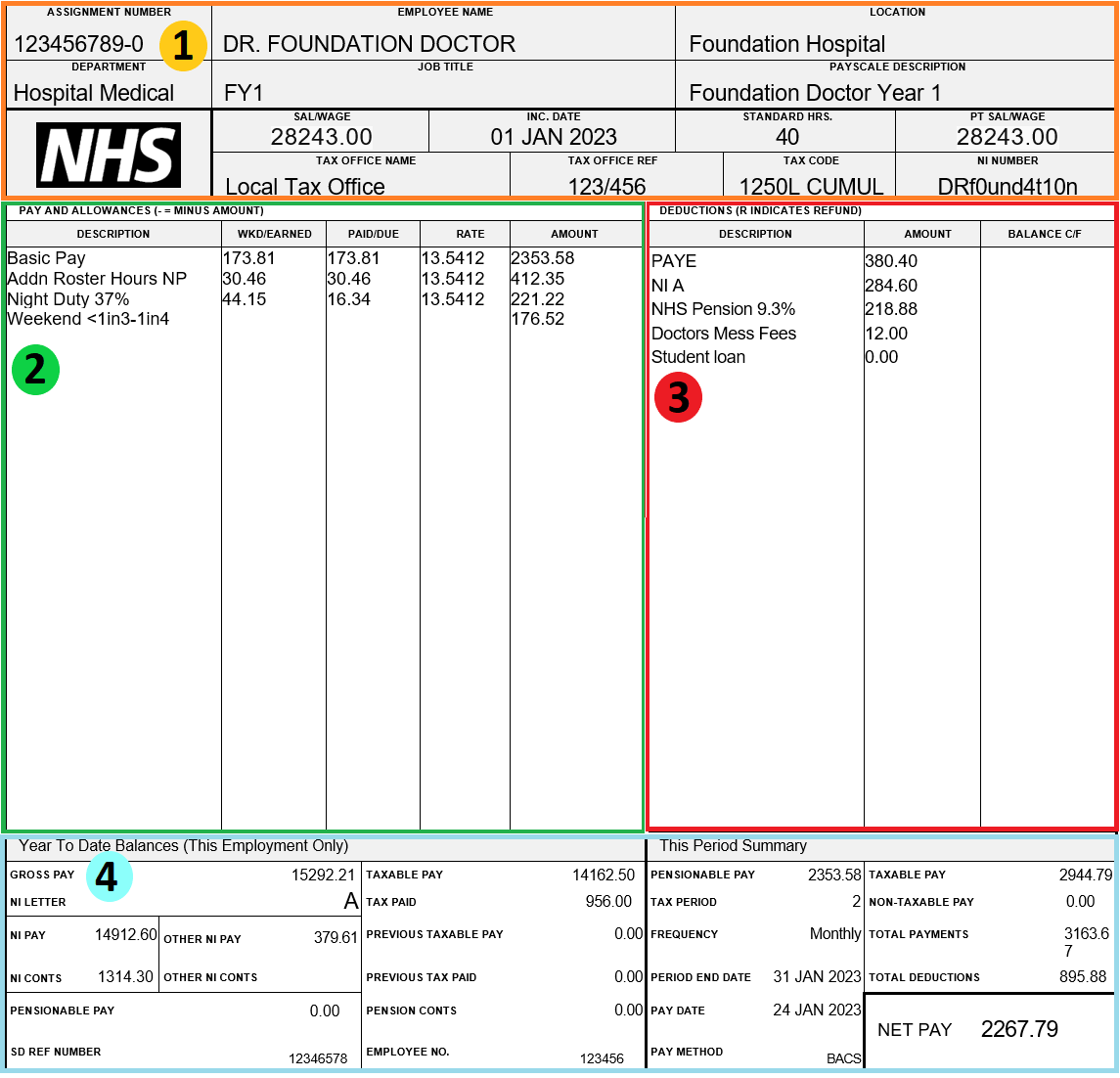Click the Tax Code 1250L CUMUL value

tap(811, 187)
